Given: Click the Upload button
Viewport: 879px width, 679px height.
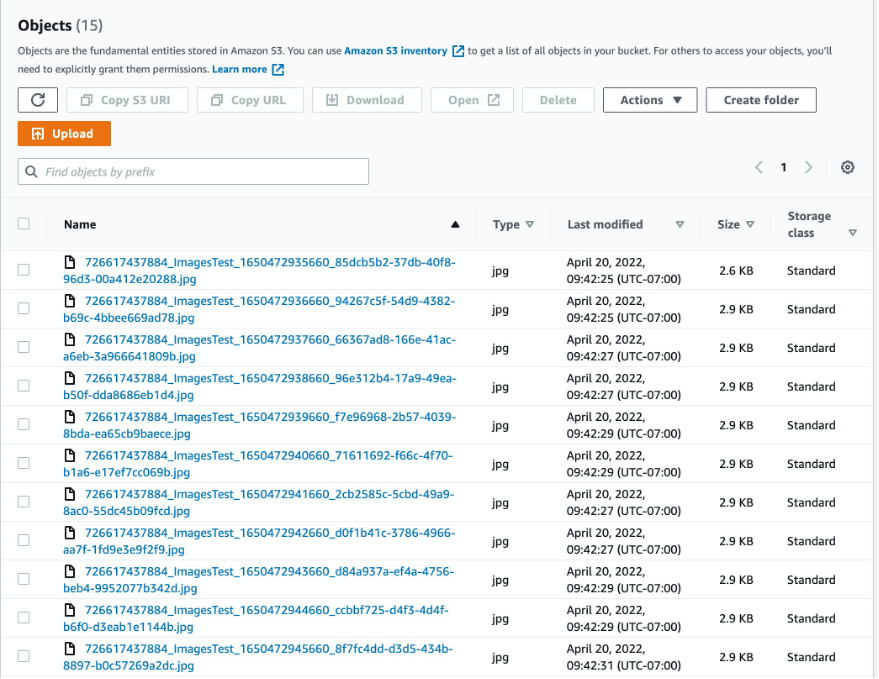Looking at the screenshot, I should tap(63, 132).
